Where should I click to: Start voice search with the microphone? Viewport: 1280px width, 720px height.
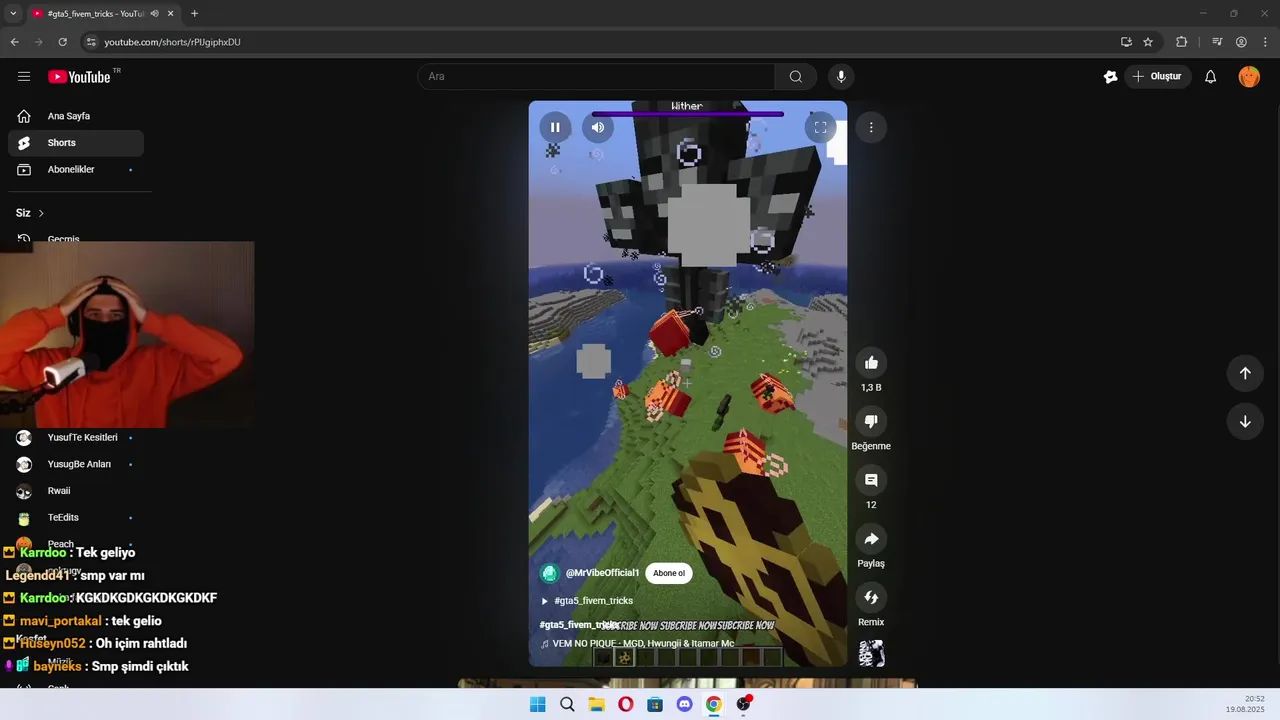[x=841, y=76]
